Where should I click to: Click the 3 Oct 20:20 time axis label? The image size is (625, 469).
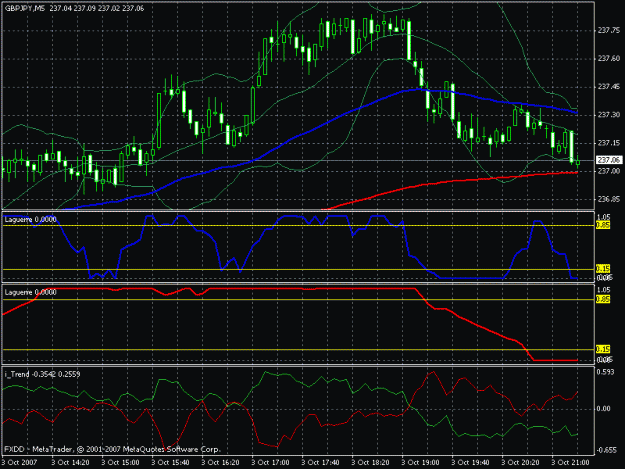pos(520,463)
